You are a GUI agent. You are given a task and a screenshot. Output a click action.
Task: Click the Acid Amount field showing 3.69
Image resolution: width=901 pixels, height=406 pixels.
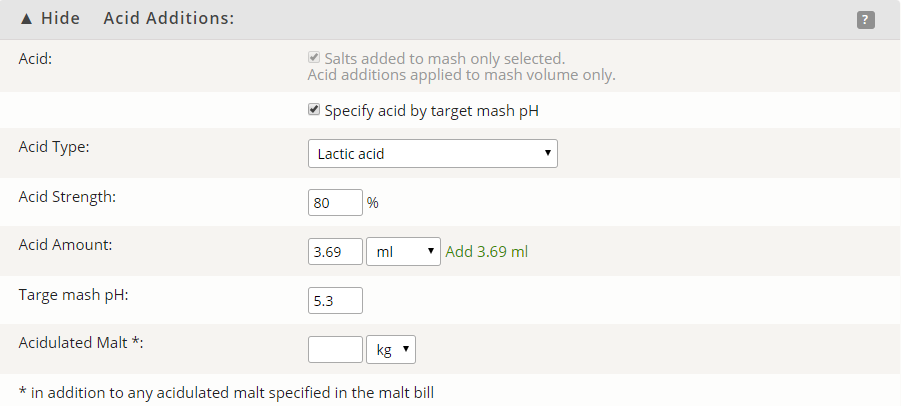pyautogui.click(x=335, y=252)
